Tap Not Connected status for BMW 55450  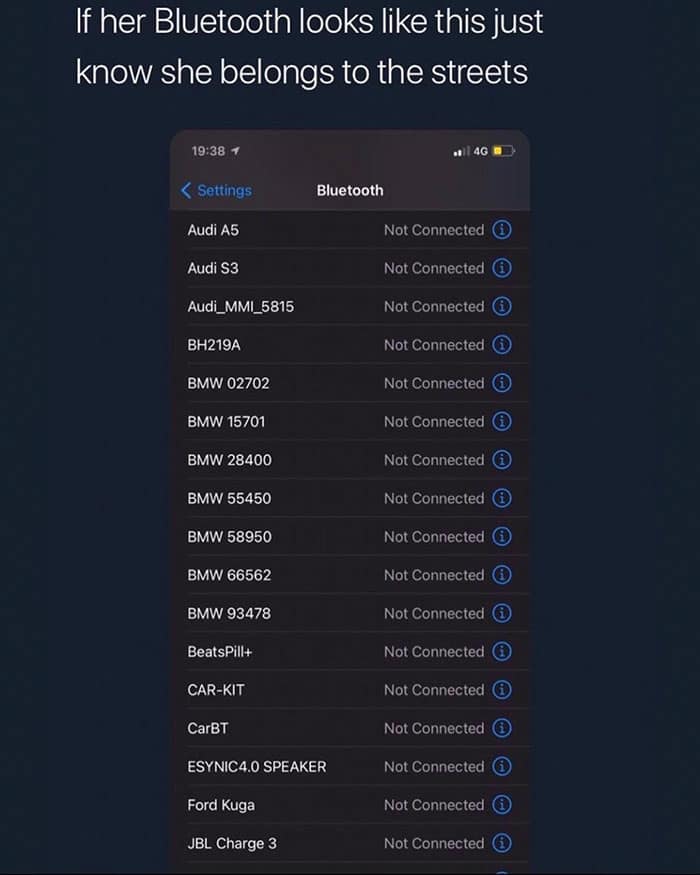click(434, 498)
